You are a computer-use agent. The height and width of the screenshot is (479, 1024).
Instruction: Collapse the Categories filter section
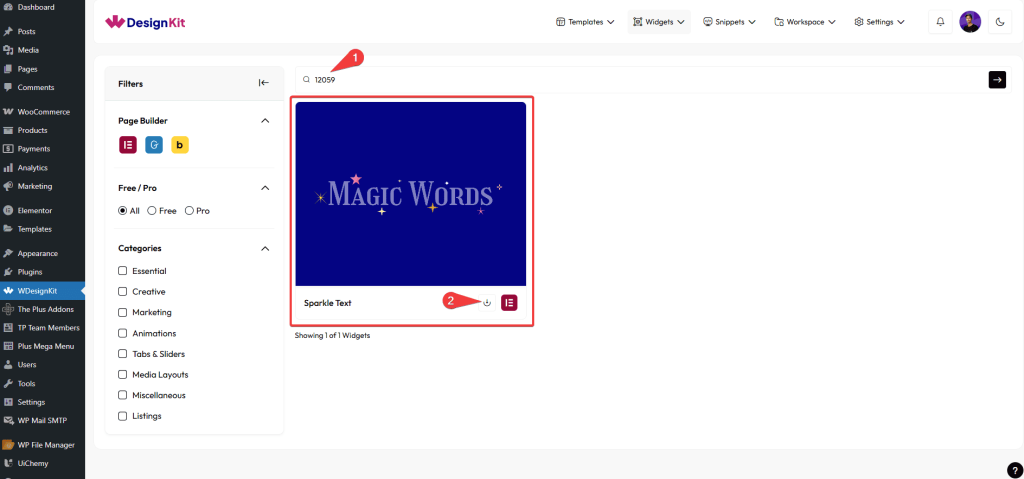click(x=265, y=248)
